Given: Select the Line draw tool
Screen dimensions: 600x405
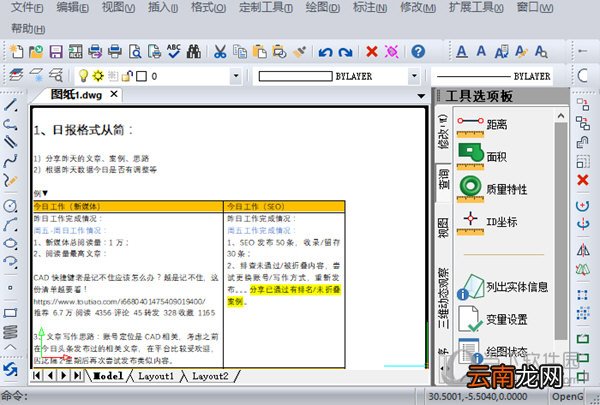Looking at the screenshot, I should coord(11,105).
